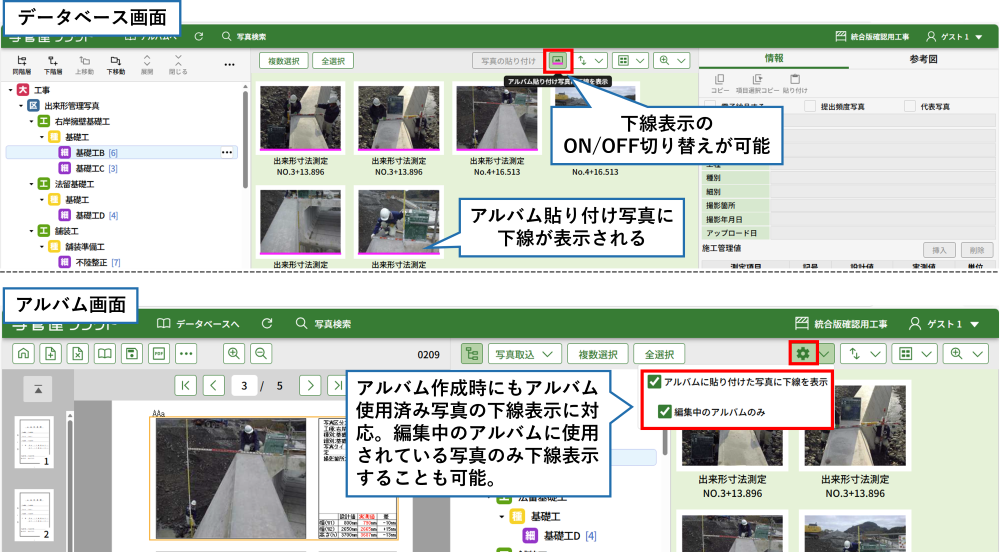1000x552 pixels.
Task: Uncheck the 編集中のアルバムのみ checkbox
Action: [x=665, y=411]
